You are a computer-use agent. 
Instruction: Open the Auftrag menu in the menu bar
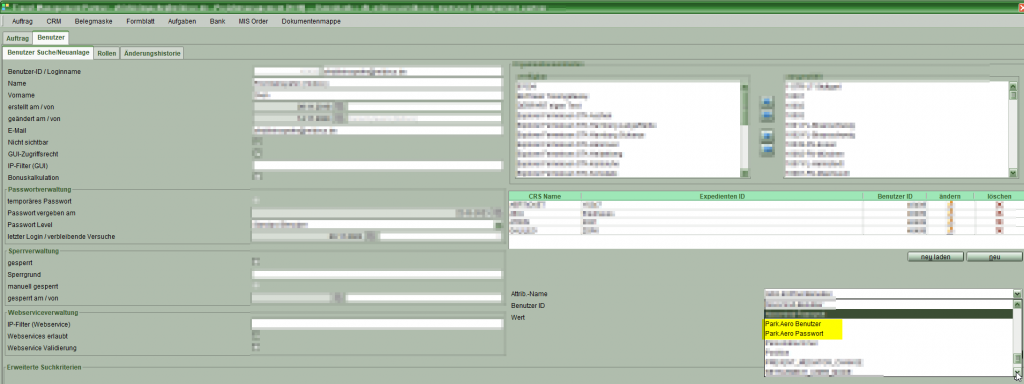23,22
